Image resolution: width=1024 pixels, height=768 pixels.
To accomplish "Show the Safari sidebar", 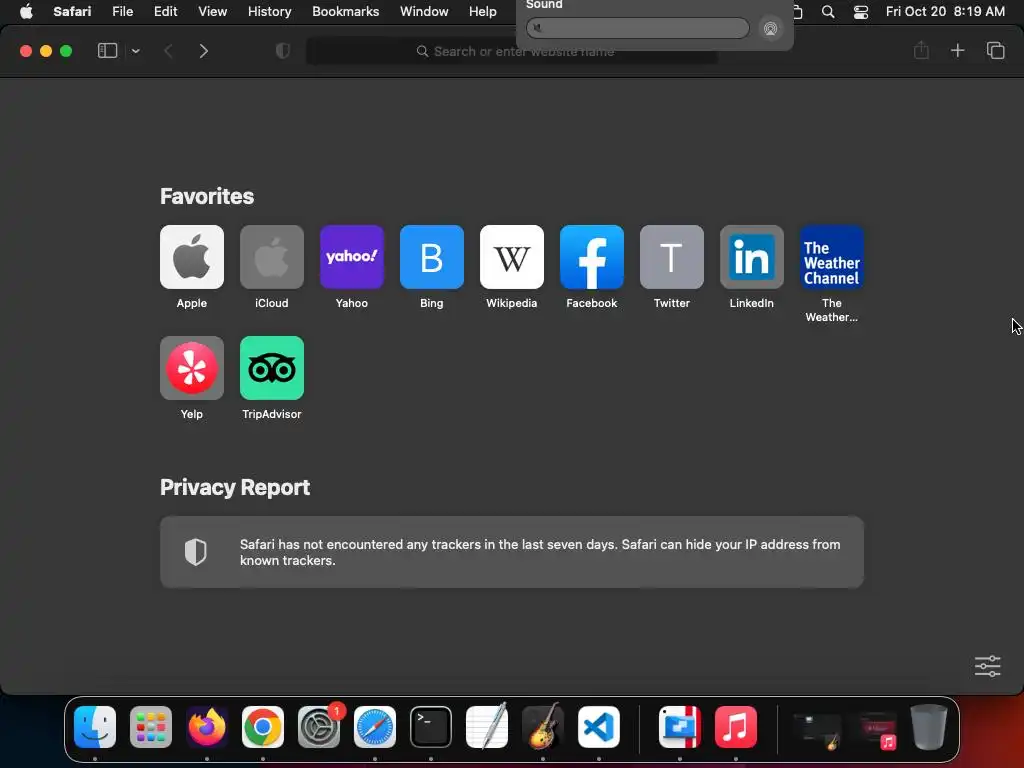I will (107, 51).
